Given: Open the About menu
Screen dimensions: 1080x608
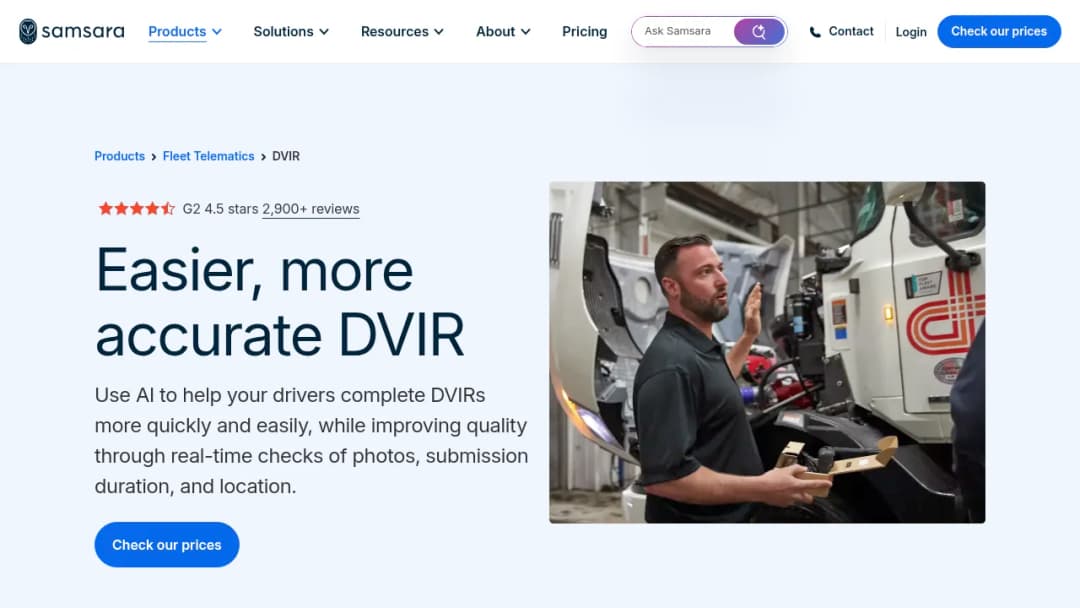Looking at the screenshot, I should 495,32.
